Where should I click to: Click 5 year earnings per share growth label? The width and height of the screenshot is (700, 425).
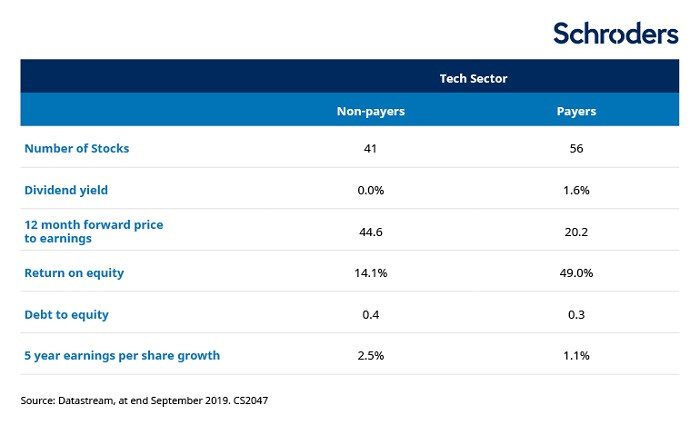[x=122, y=355]
